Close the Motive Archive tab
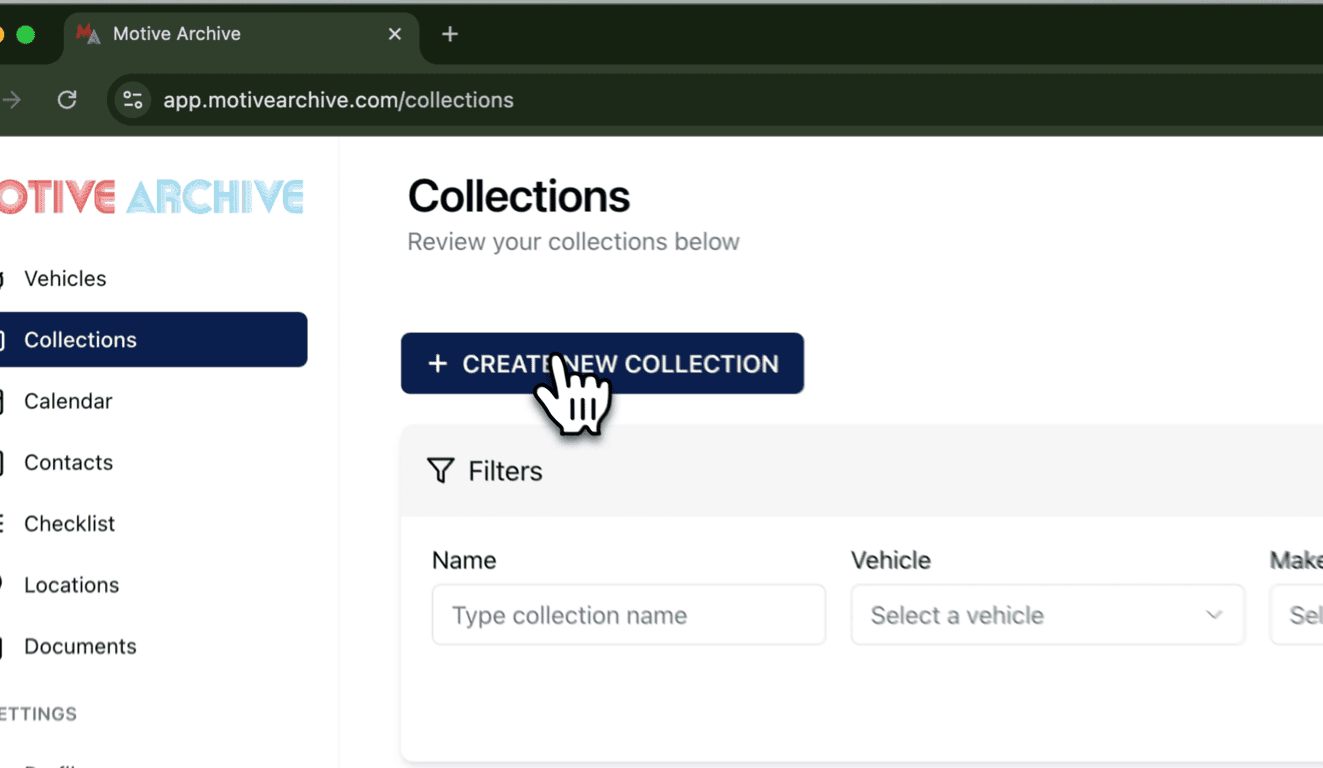The width and height of the screenshot is (1323, 768). (x=395, y=34)
